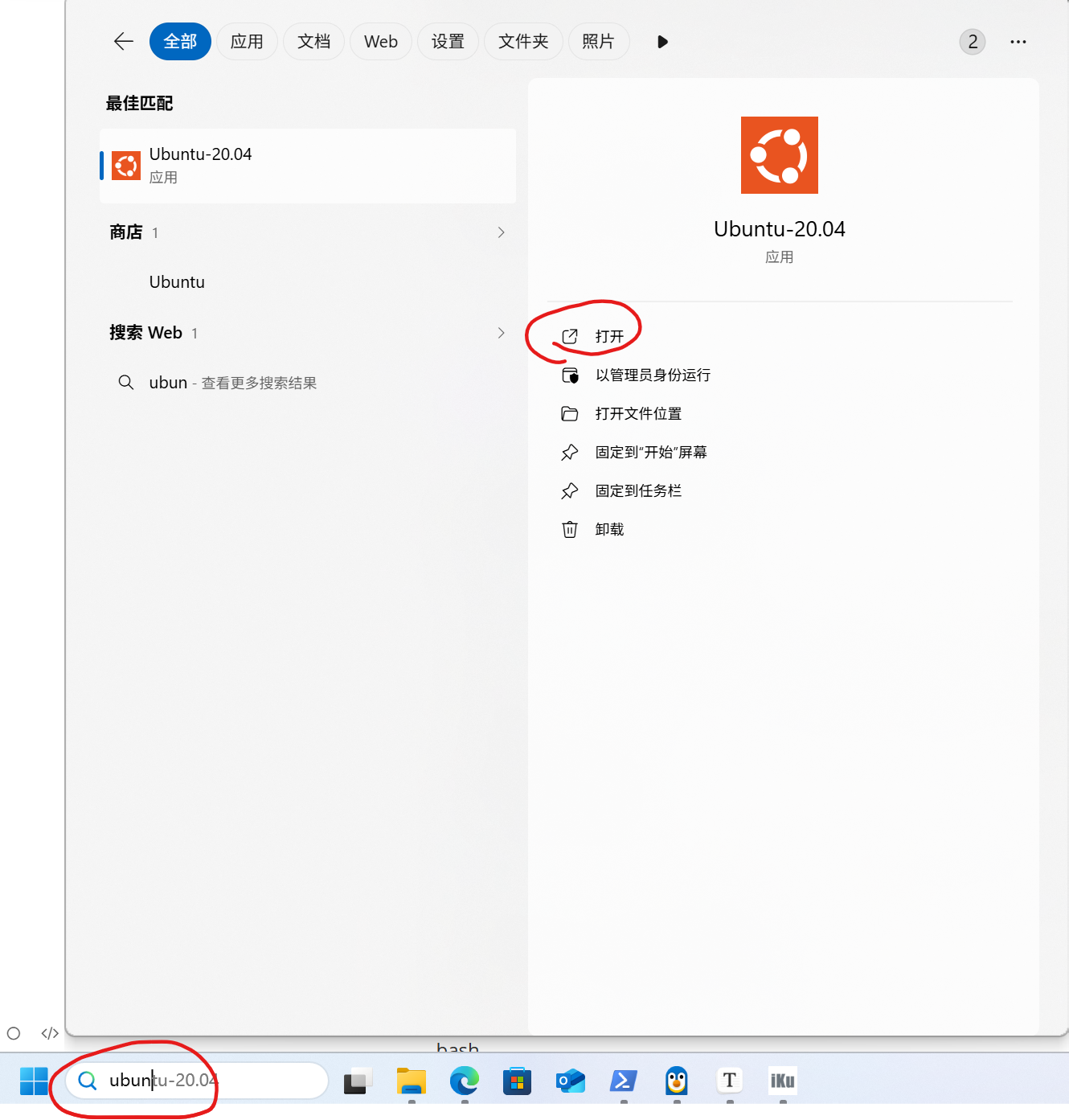This screenshot has height=1120, width=1069.
Task: Launch Microsoft Edge from the taskbar
Action: [x=465, y=1081]
